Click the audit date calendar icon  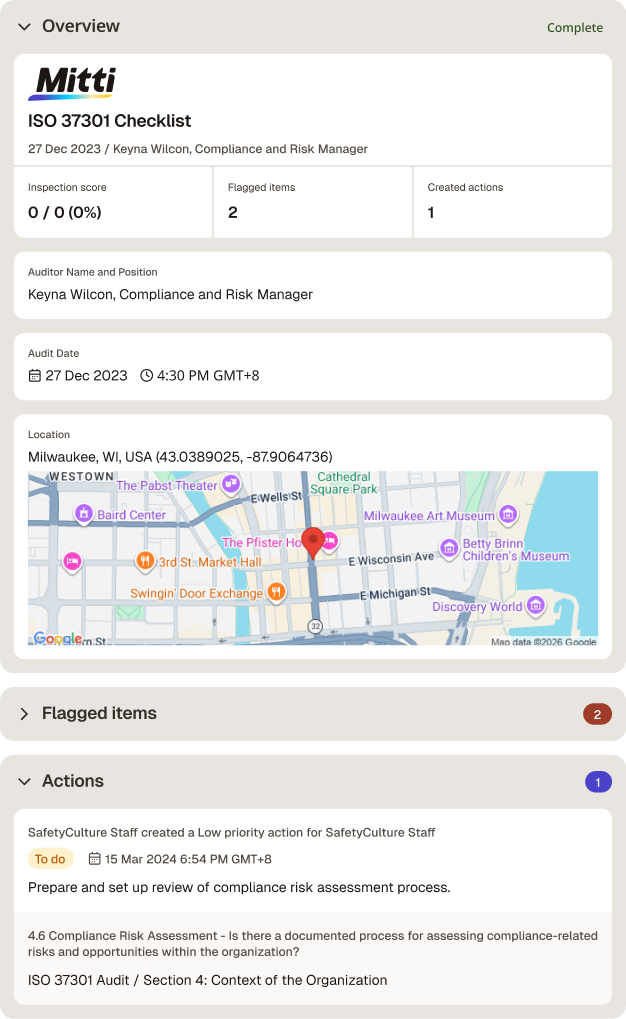[x=34, y=376]
